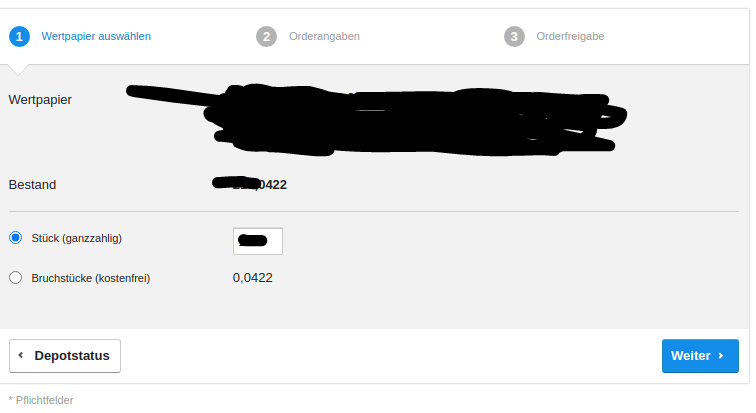This screenshot has height=413, width=756.
Task: Click the redacted Wertpapier name area
Action: [x=376, y=120]
